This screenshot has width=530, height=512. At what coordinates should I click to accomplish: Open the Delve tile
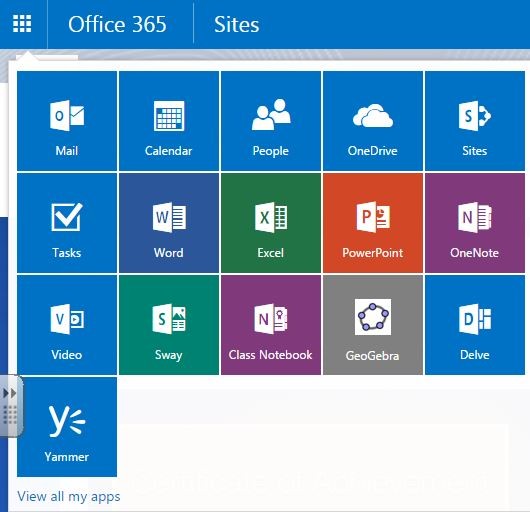tap(475, 325)
